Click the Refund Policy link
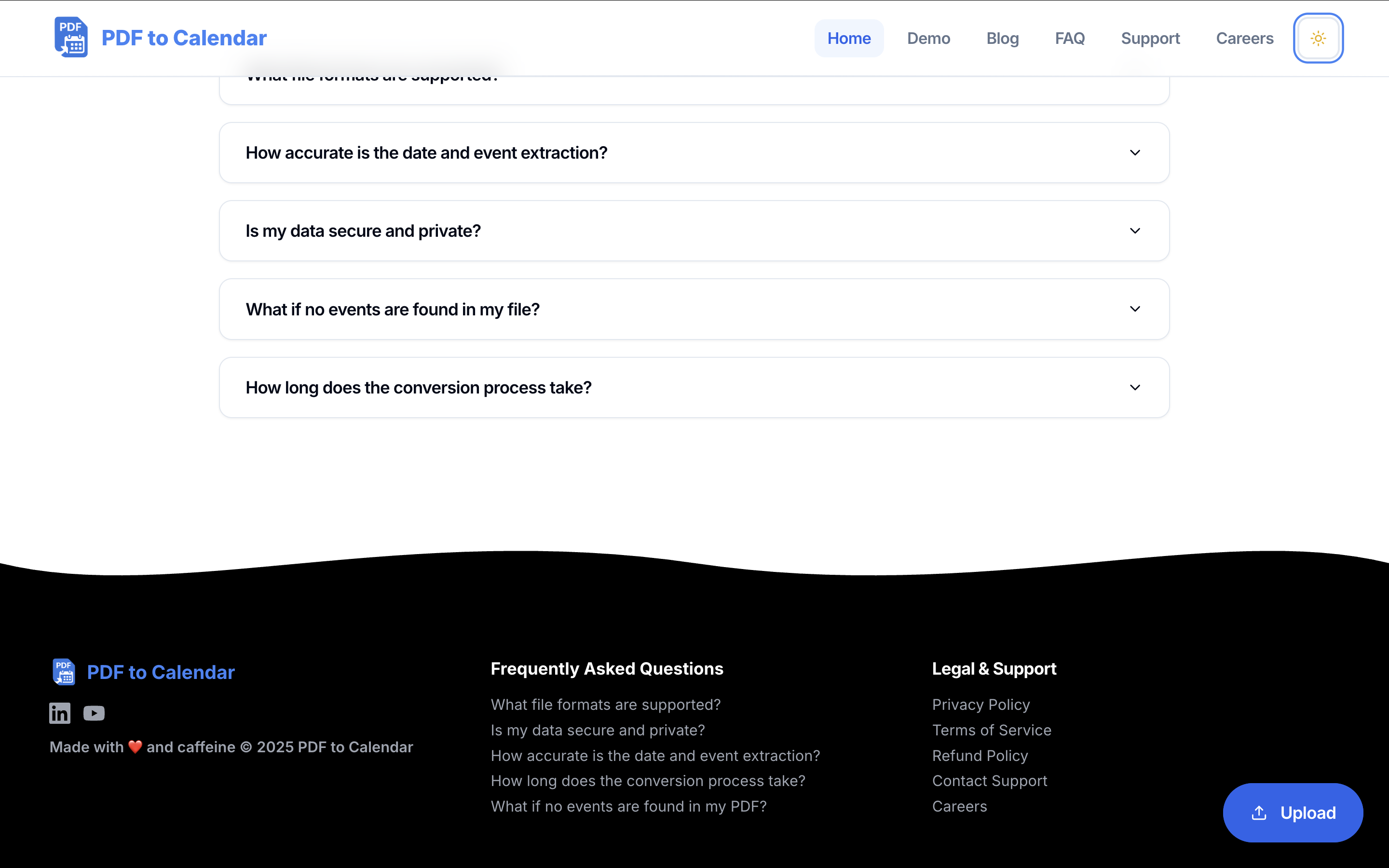1389x868 pixels. (x=980, y=756)
